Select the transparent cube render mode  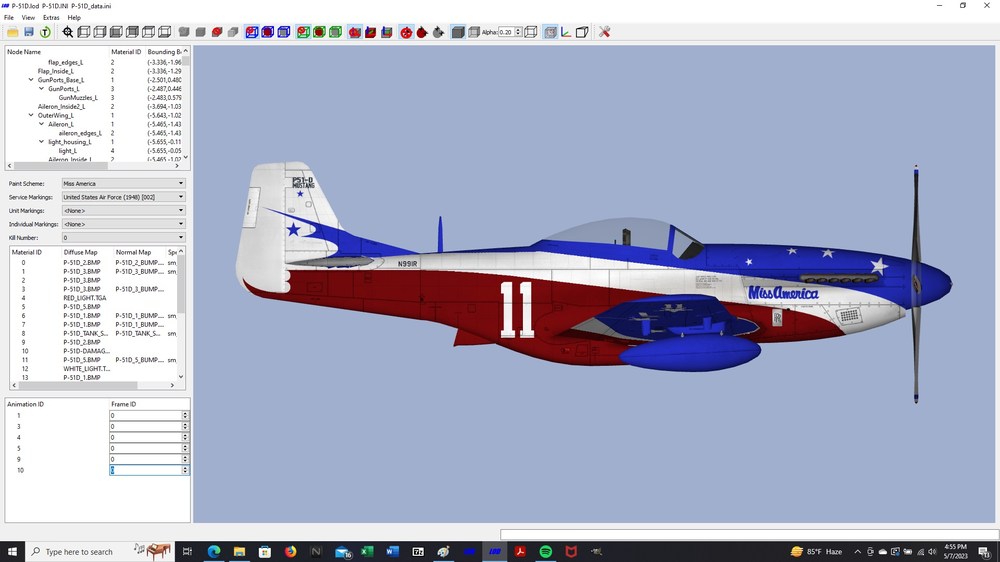coord(474,32)
